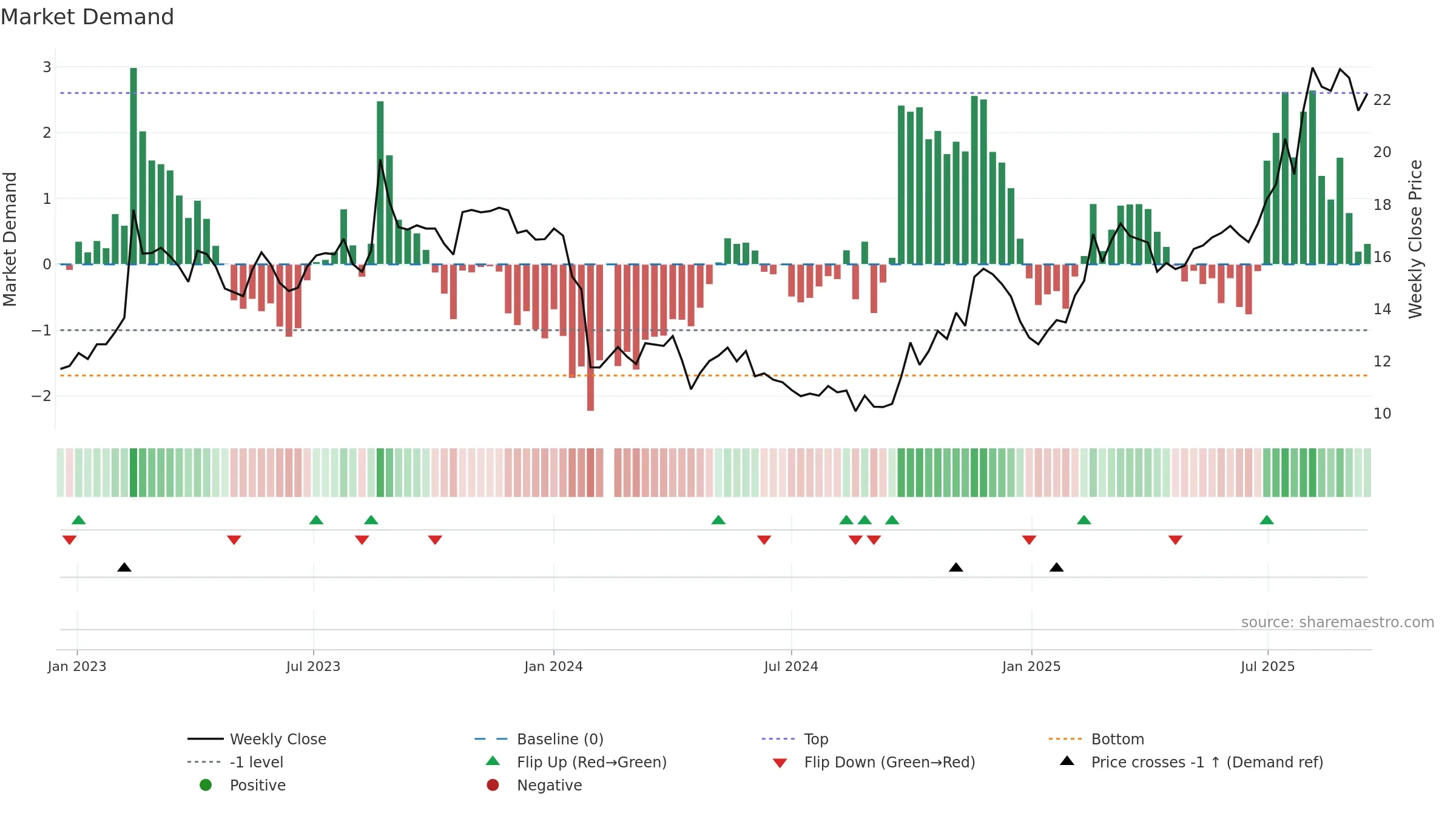Toggle Flip Down (Green→Red) legend entry
The image size is (1456, 819).
(x=874, y=762)
